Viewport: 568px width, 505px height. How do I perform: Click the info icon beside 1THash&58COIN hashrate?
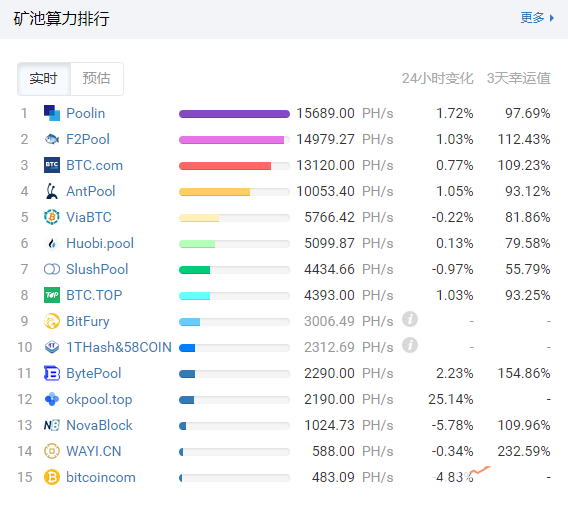410,345
